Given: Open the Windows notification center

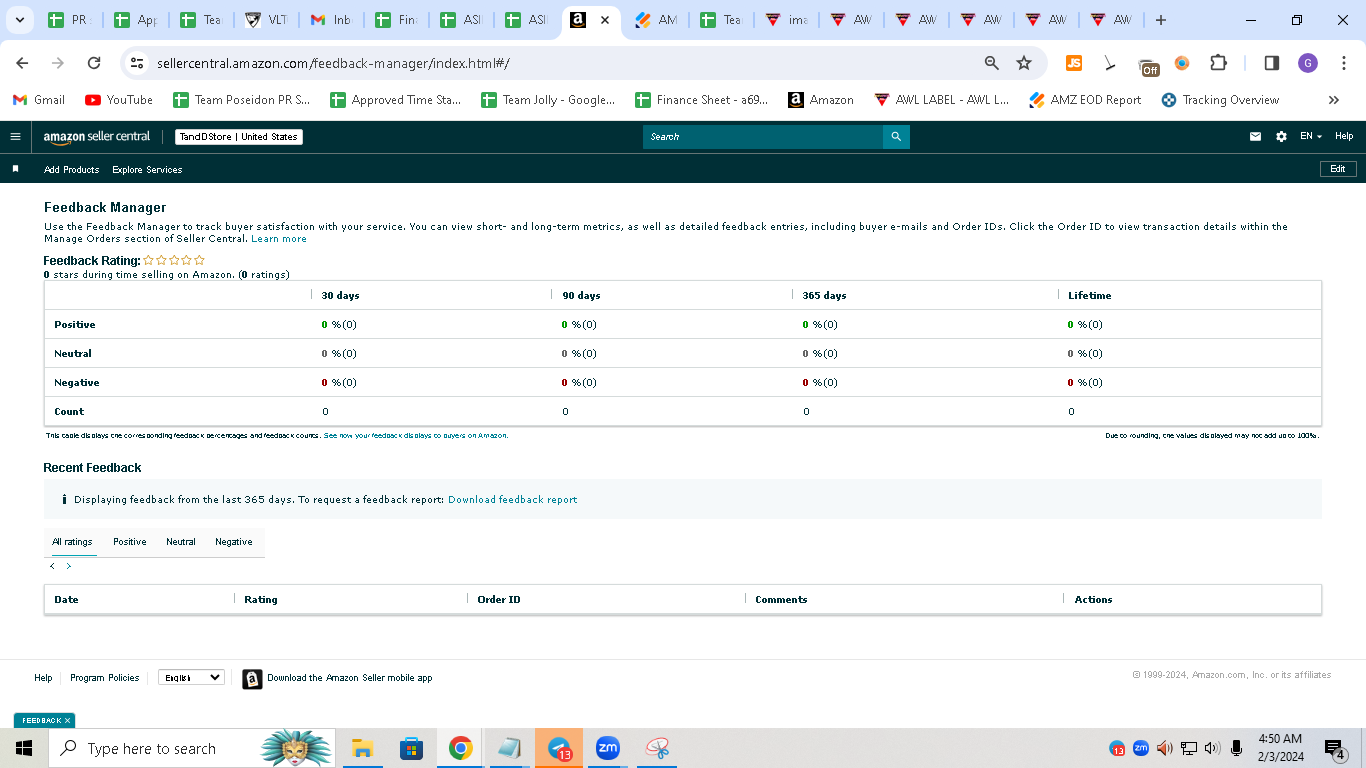Looking at the screenshot, I should point(1335,748).
